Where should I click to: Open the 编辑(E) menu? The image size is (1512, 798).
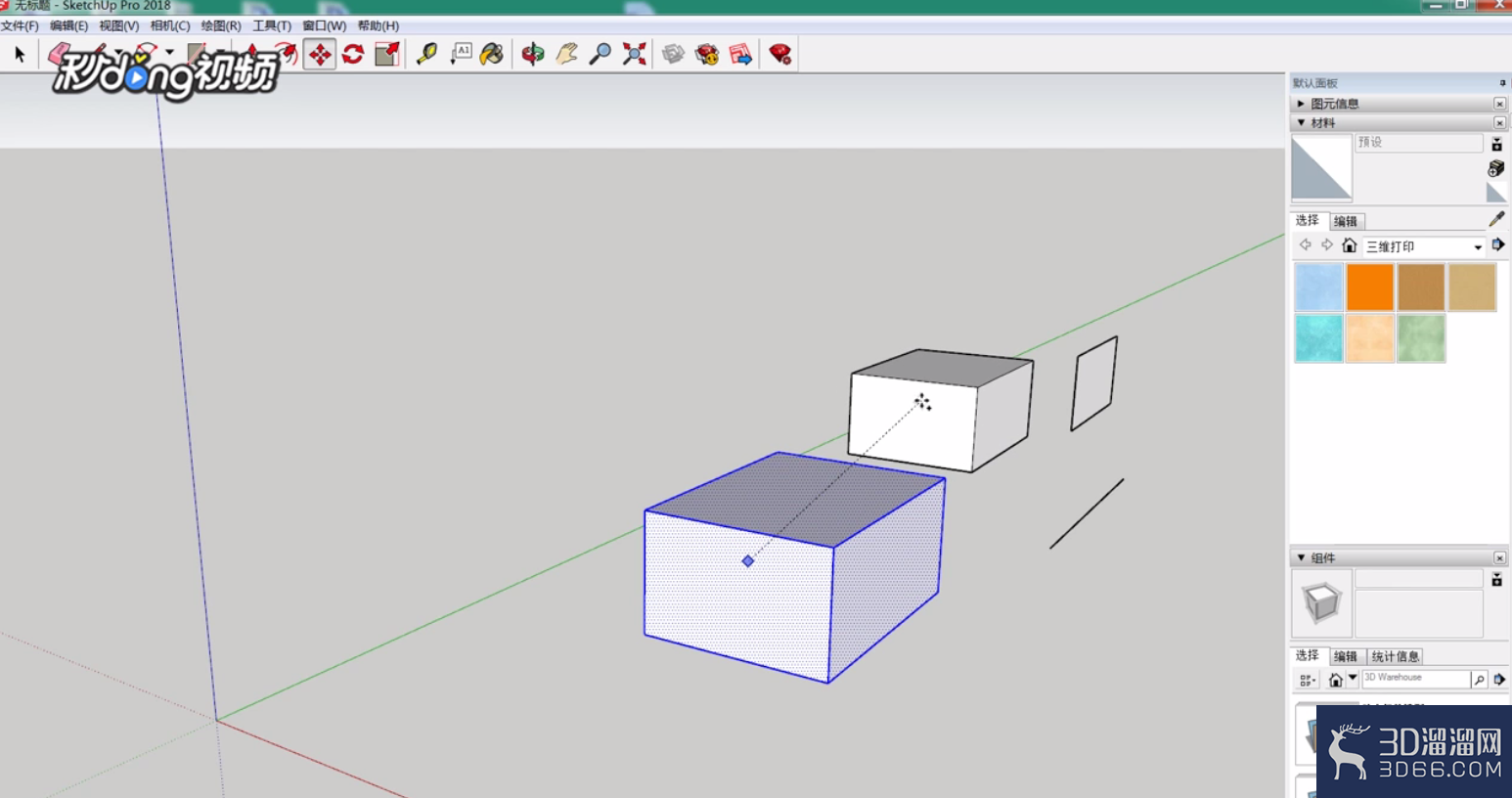point(68,25)
